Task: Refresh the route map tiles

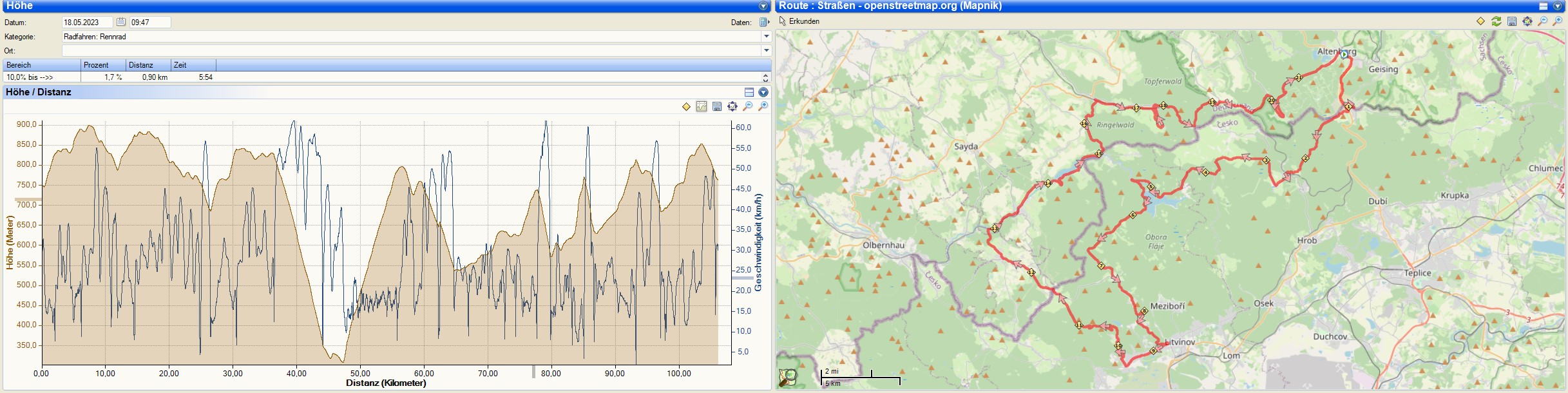Action: [x=1496, y=21]
